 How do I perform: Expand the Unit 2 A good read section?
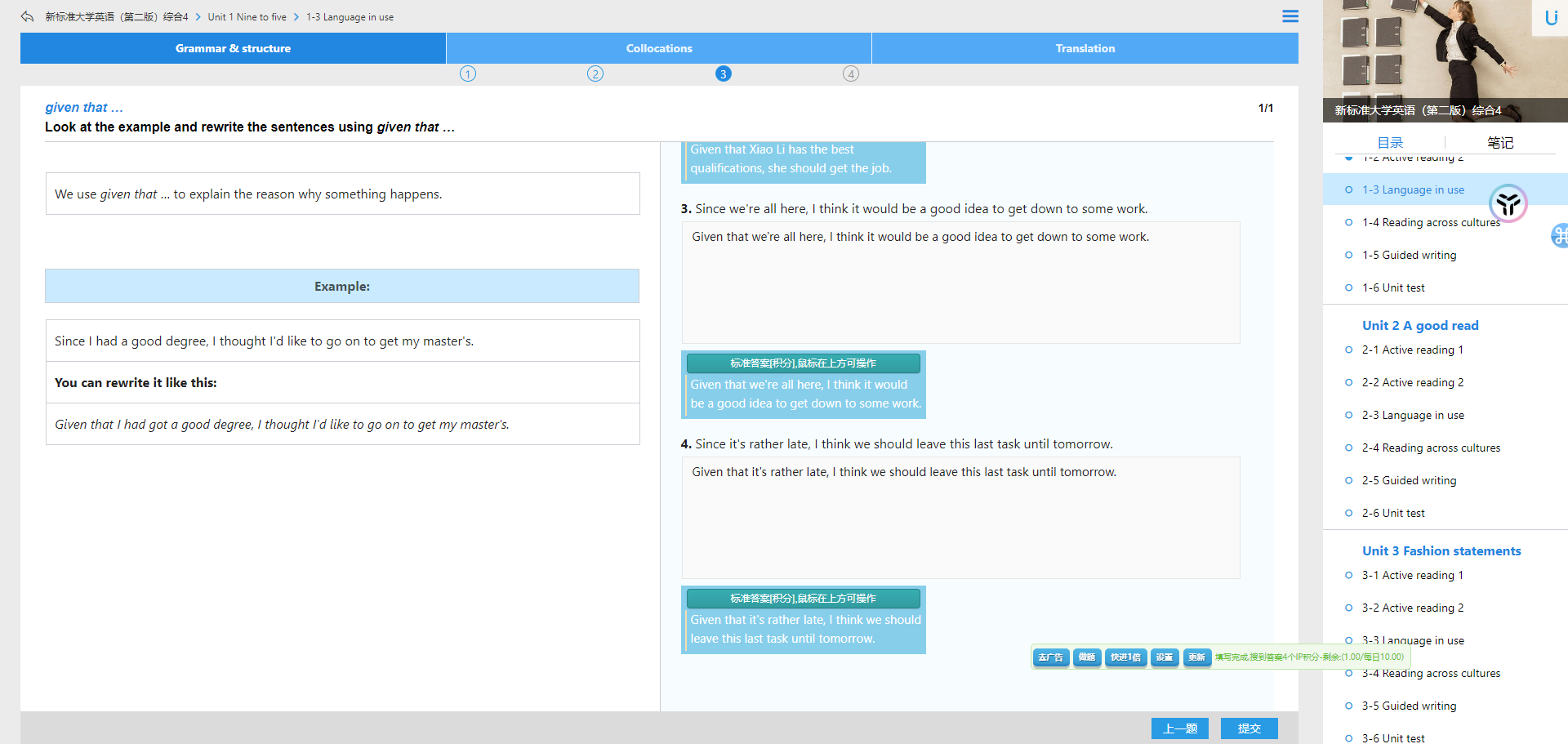tap(1419, 325)
